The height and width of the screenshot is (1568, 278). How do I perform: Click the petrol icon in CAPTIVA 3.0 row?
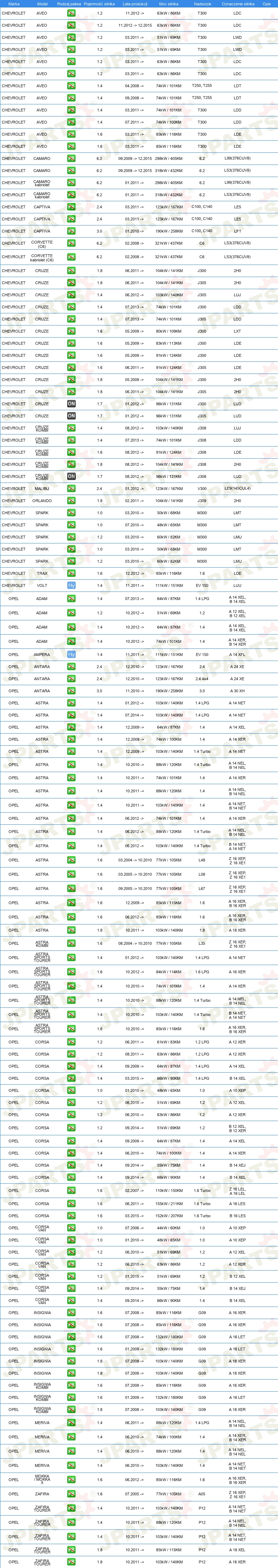[71, 231]
